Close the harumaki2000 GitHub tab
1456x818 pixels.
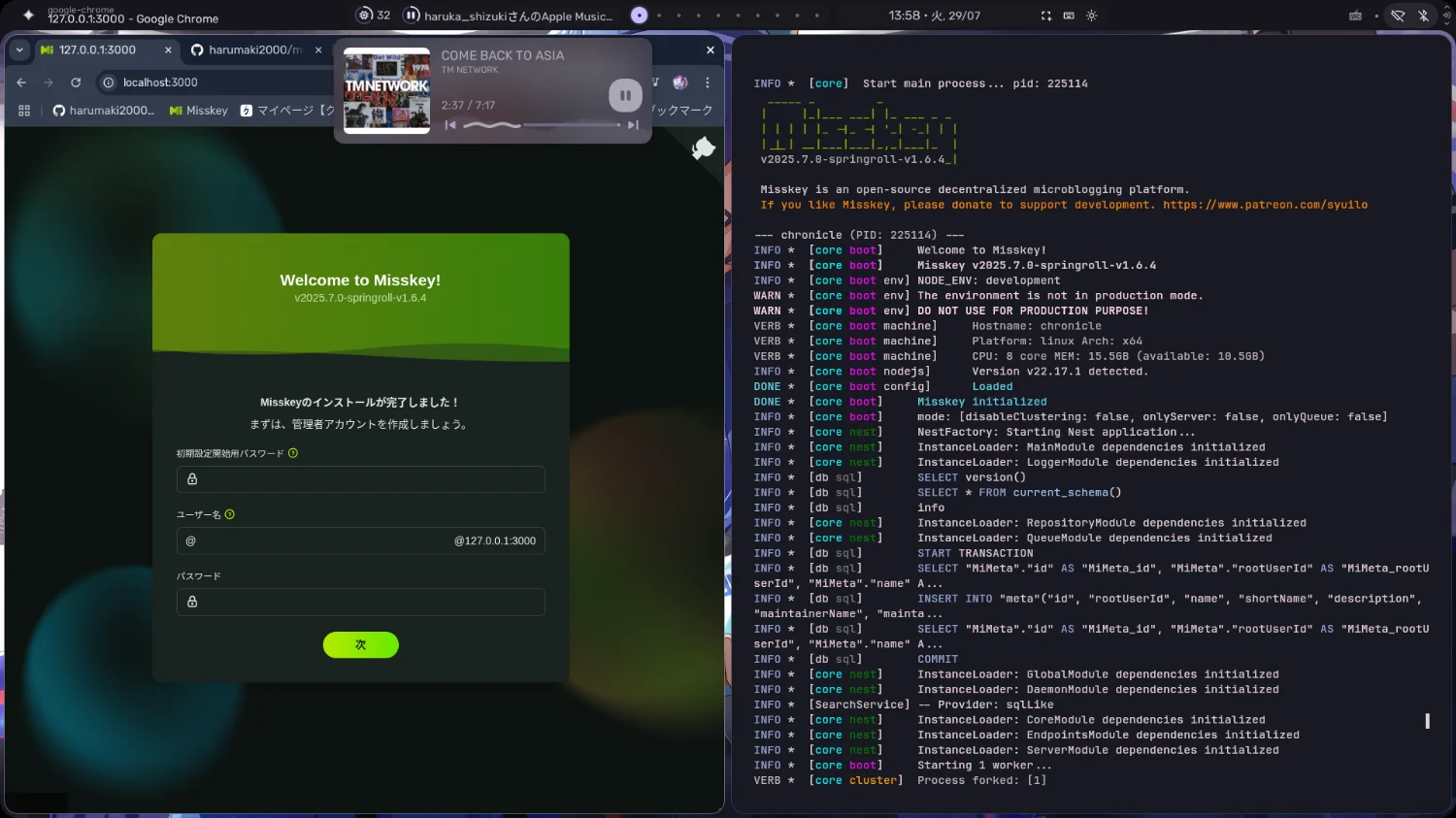318,49
